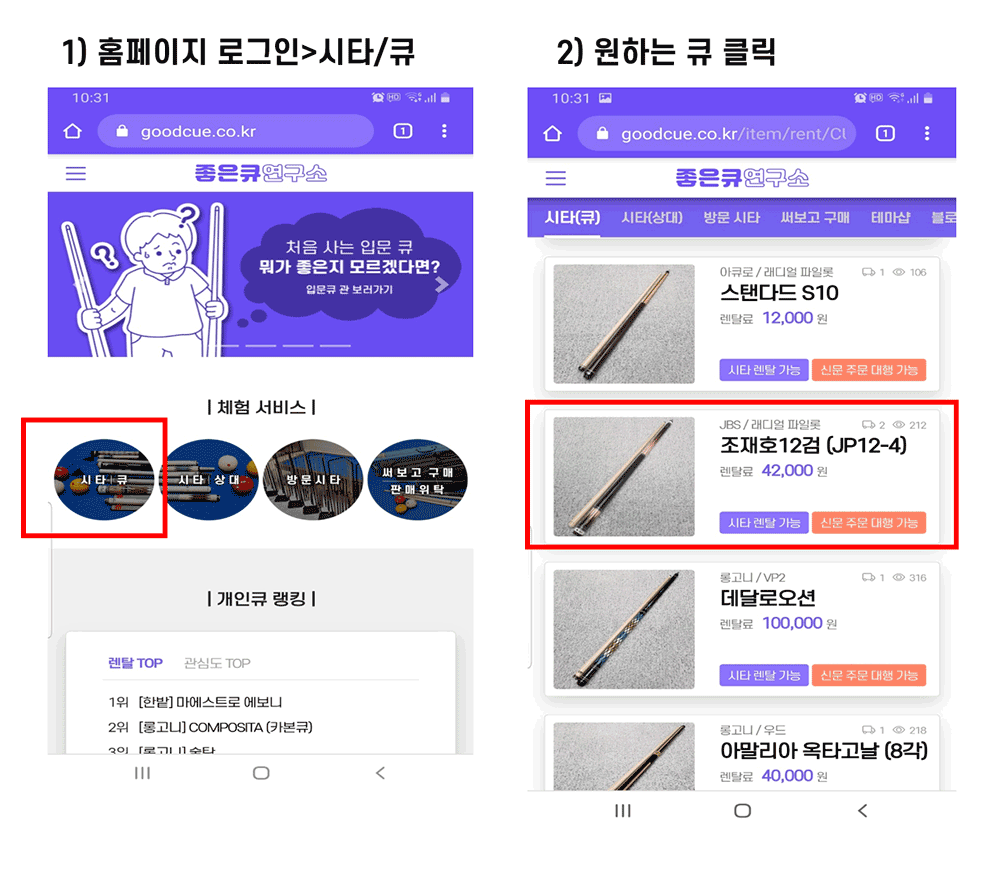
Task: Focus the goodcue.co.kr address bar on left phone
Action: tap(235, 131)
